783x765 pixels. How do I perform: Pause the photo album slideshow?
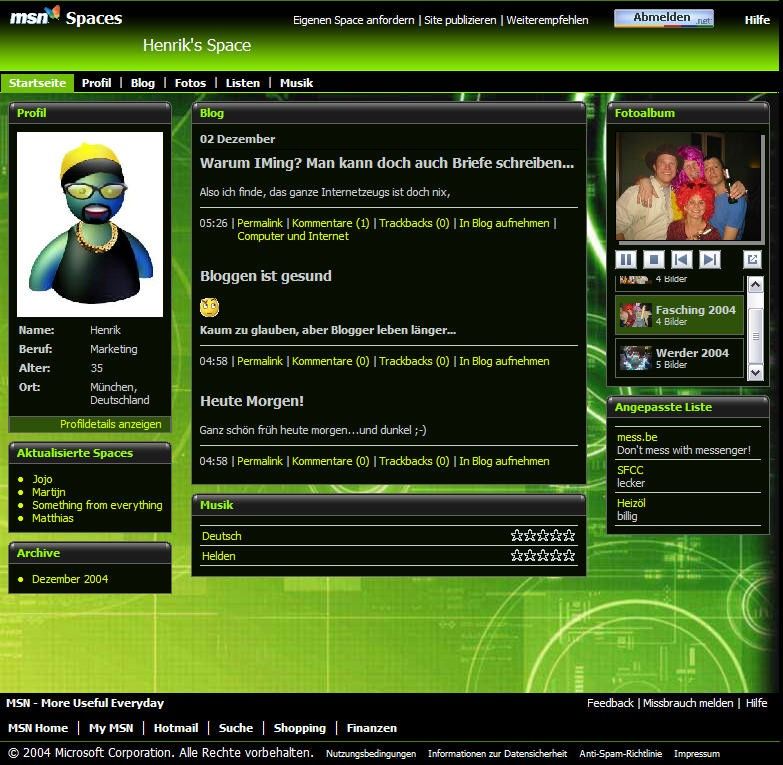click(626, 260)
